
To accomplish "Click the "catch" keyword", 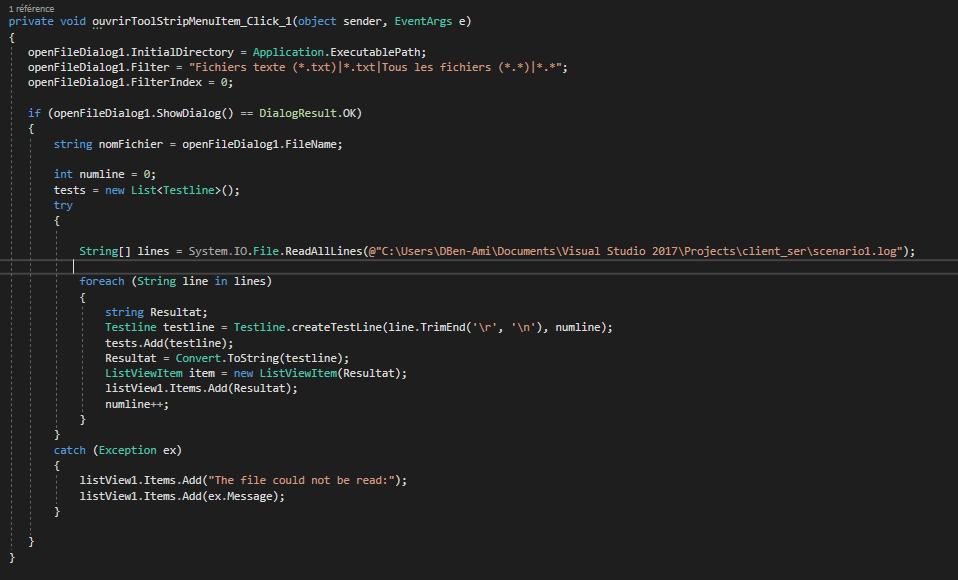I will click(70, 450).
